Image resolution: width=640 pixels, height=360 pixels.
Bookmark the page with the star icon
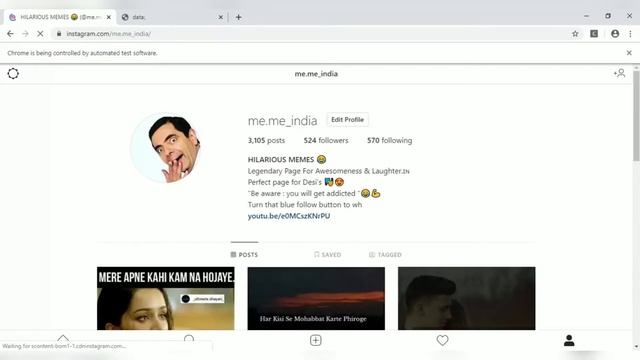[x=575, y=34]
